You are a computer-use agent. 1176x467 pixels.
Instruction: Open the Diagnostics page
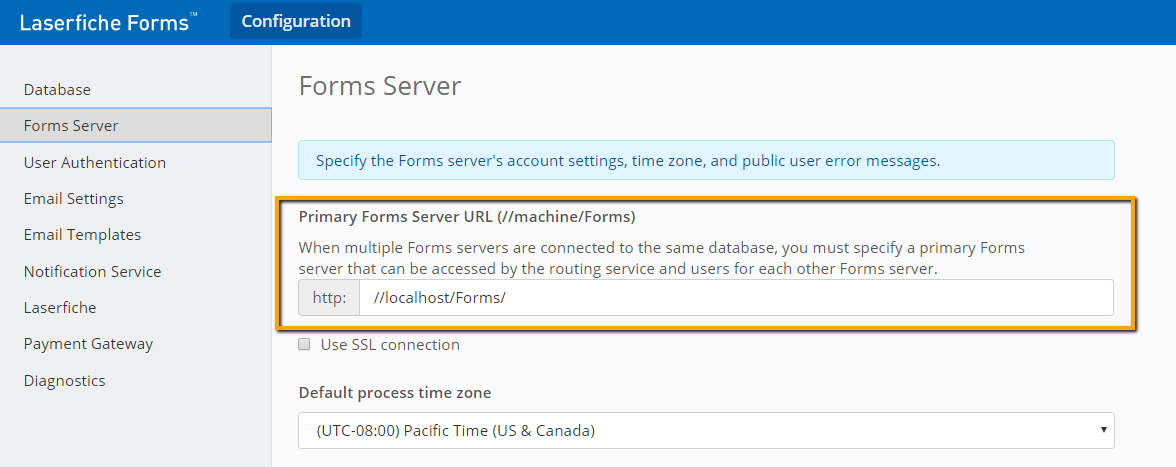(64, 380)
